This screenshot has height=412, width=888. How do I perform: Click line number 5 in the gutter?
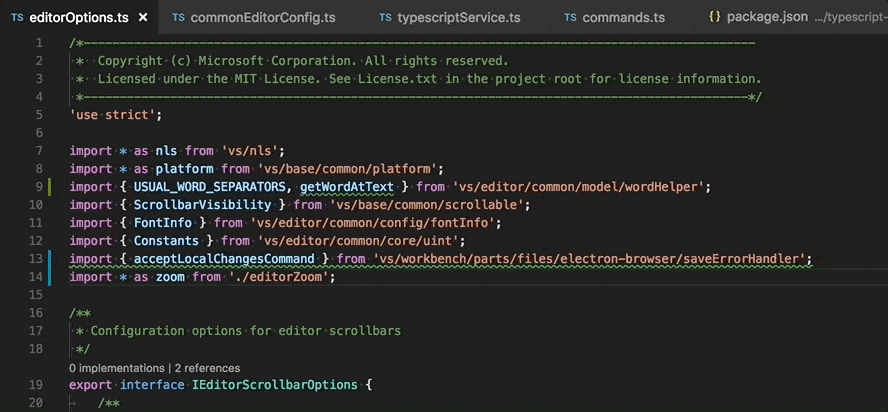pos(39,115)
